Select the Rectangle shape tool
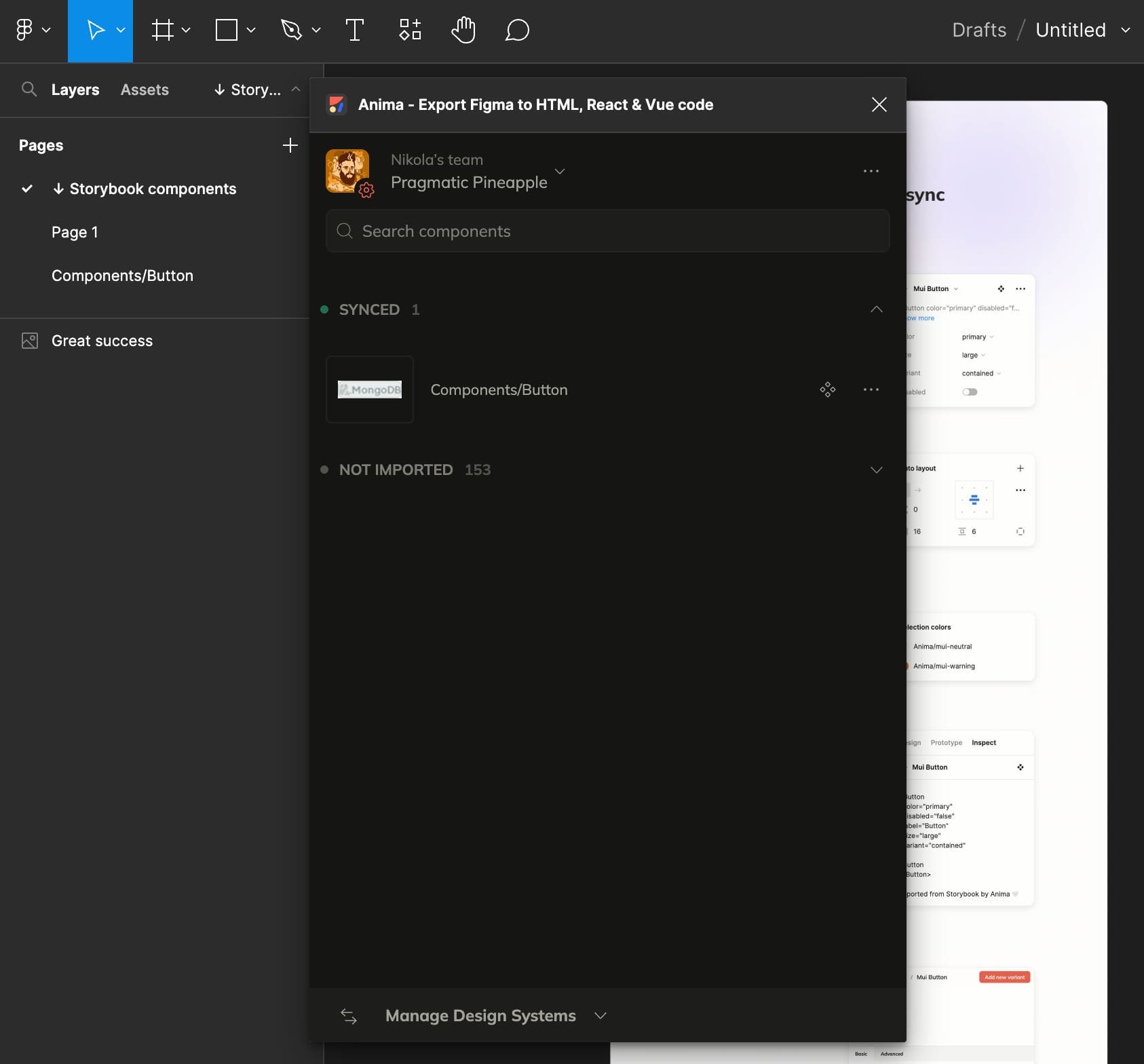Screen dimensions: 1144x1064 (x=227, y=30)
